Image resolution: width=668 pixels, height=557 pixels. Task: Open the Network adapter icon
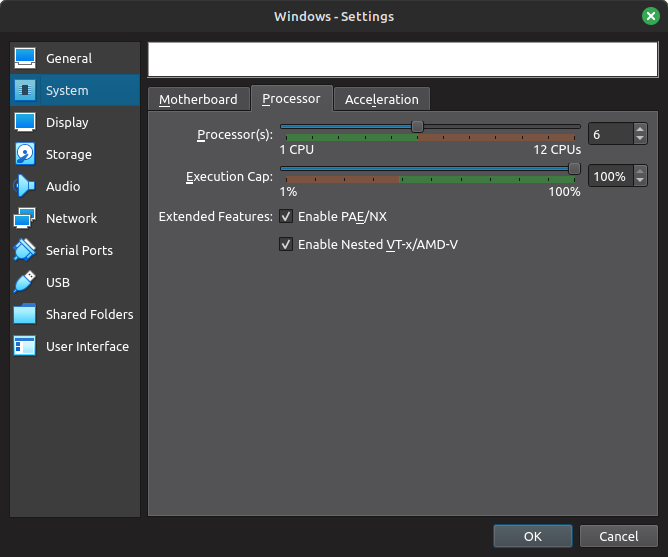point(26,219)
